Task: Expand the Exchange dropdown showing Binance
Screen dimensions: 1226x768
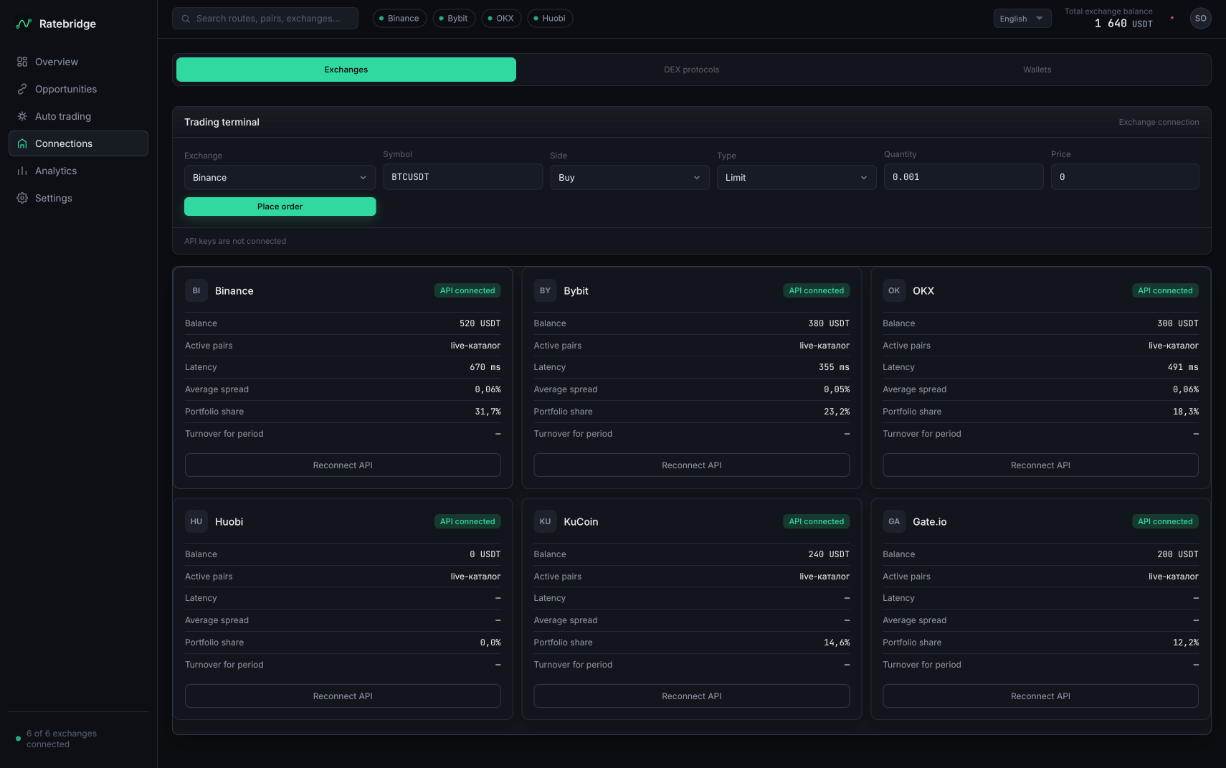Action: [x=280, y=177]
